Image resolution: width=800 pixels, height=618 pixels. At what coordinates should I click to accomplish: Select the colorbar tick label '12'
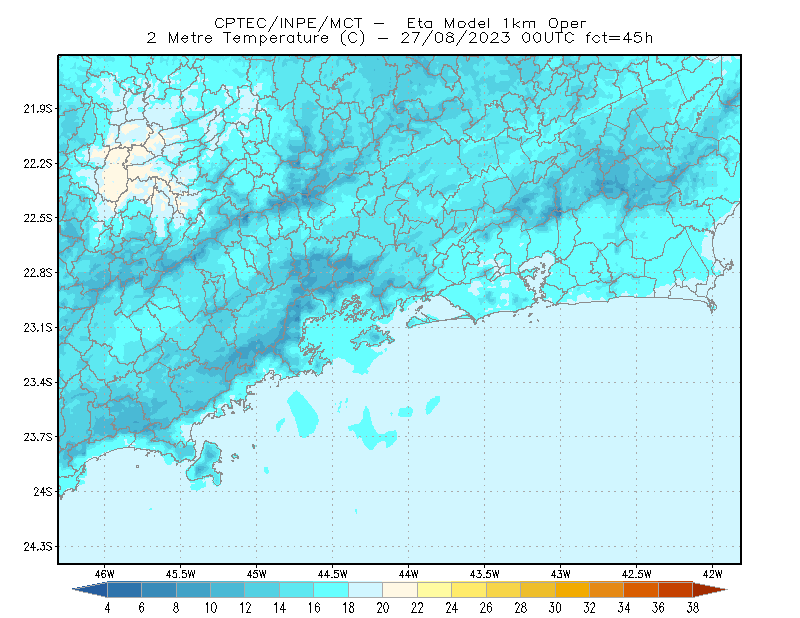245,608
